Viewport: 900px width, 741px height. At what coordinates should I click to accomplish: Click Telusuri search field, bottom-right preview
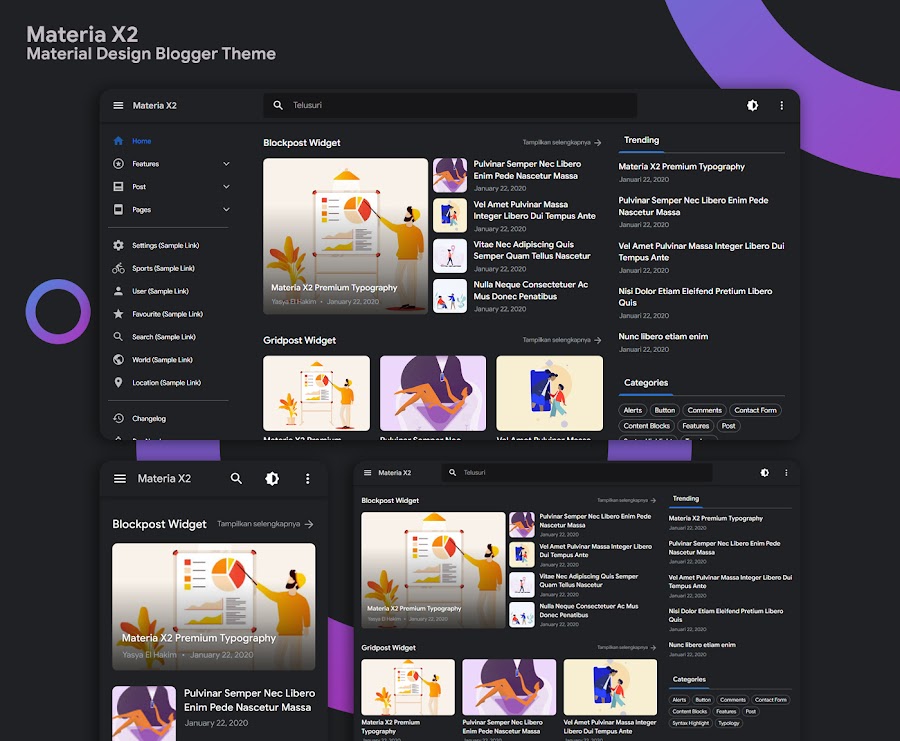coord(577,472)
